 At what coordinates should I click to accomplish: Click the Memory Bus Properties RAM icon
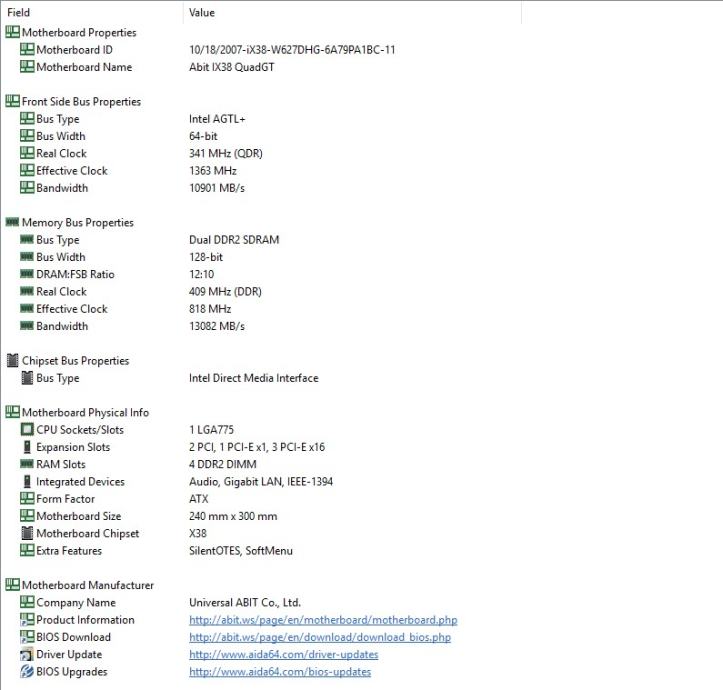click(12, 222)
